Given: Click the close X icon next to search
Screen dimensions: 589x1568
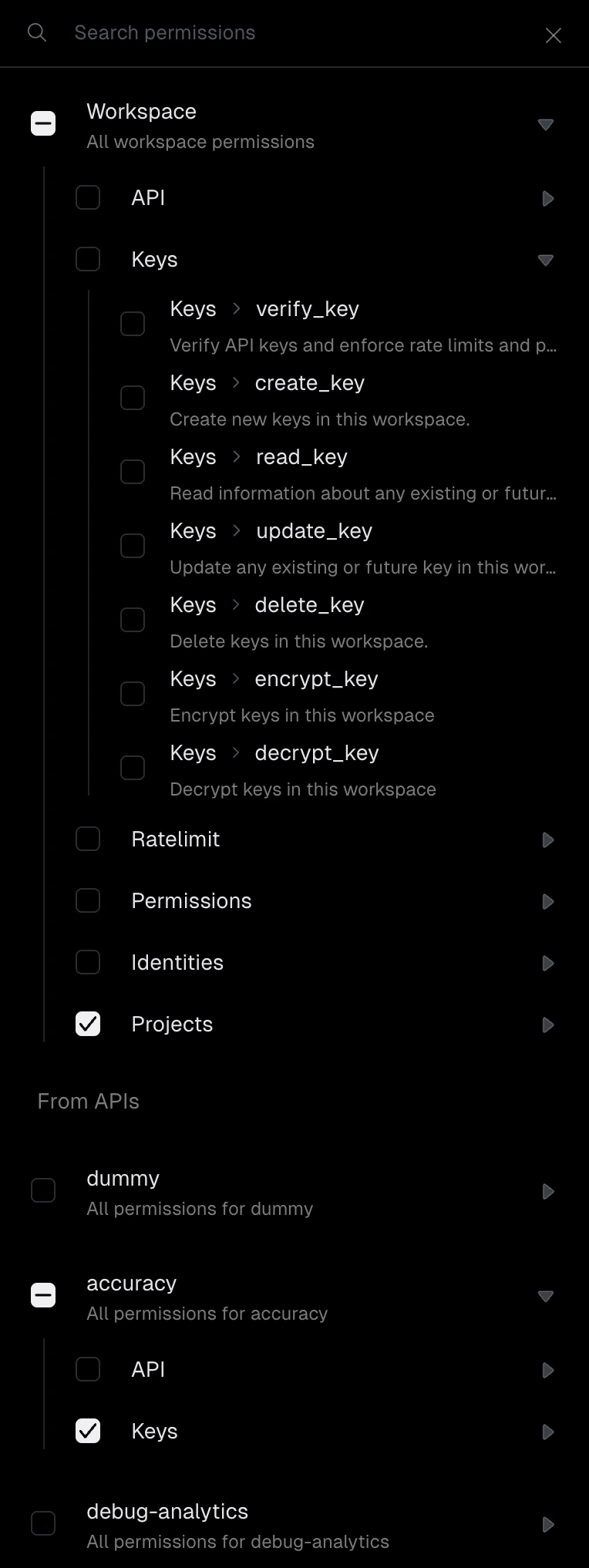Looking at the screenshot, I should pos(554,35).
